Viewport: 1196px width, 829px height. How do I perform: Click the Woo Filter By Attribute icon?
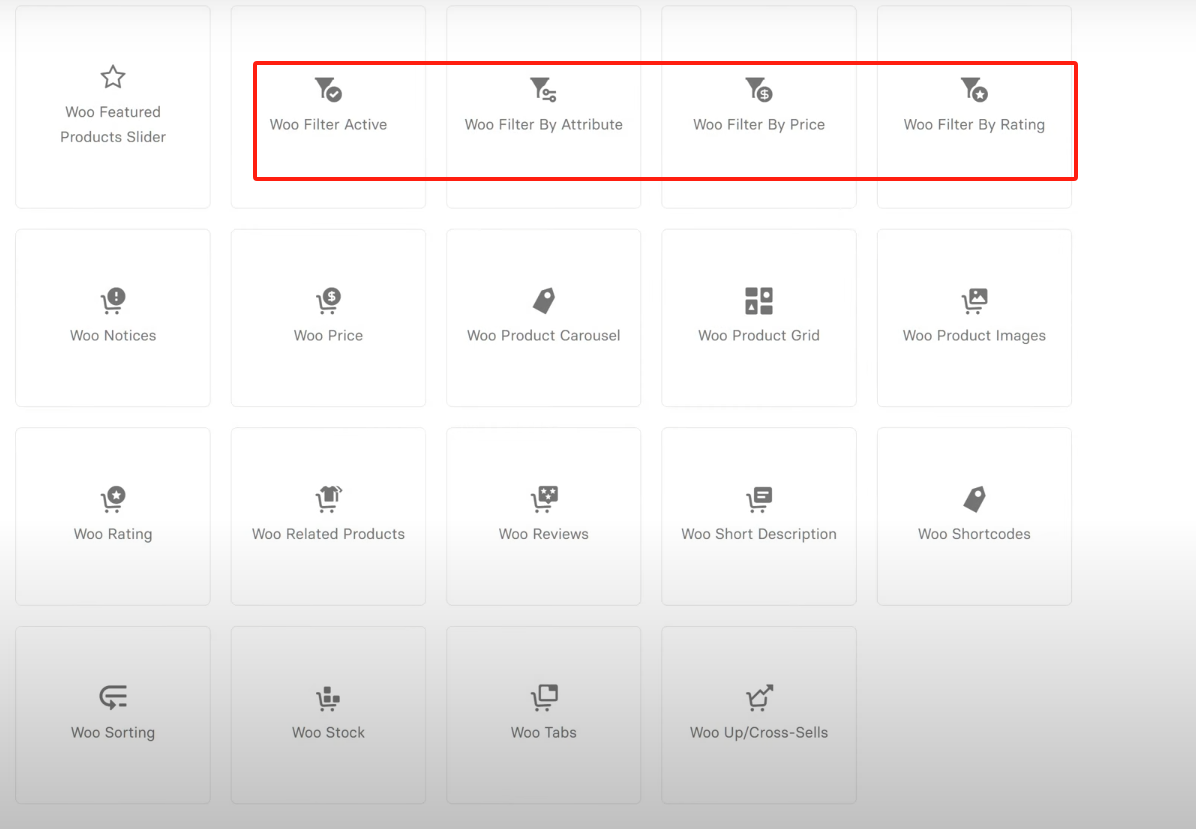pyautogui.click(x=543, y=89)
